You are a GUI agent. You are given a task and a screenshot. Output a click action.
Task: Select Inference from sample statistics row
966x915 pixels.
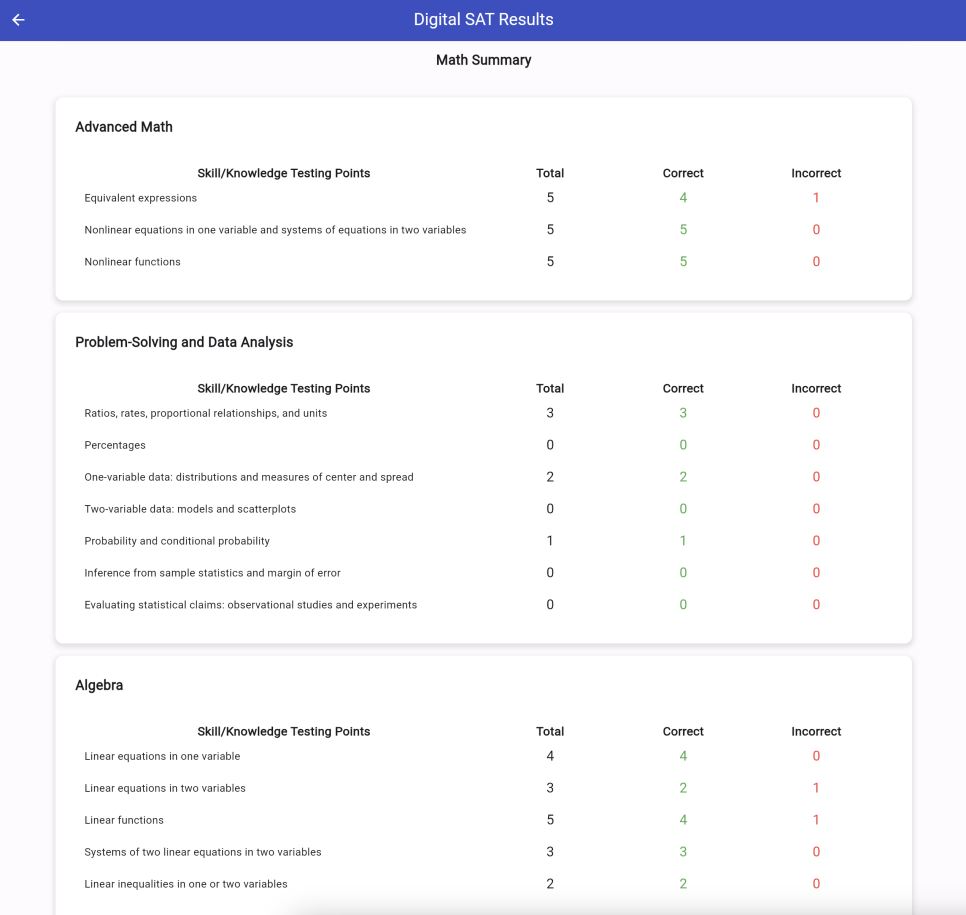213,573
